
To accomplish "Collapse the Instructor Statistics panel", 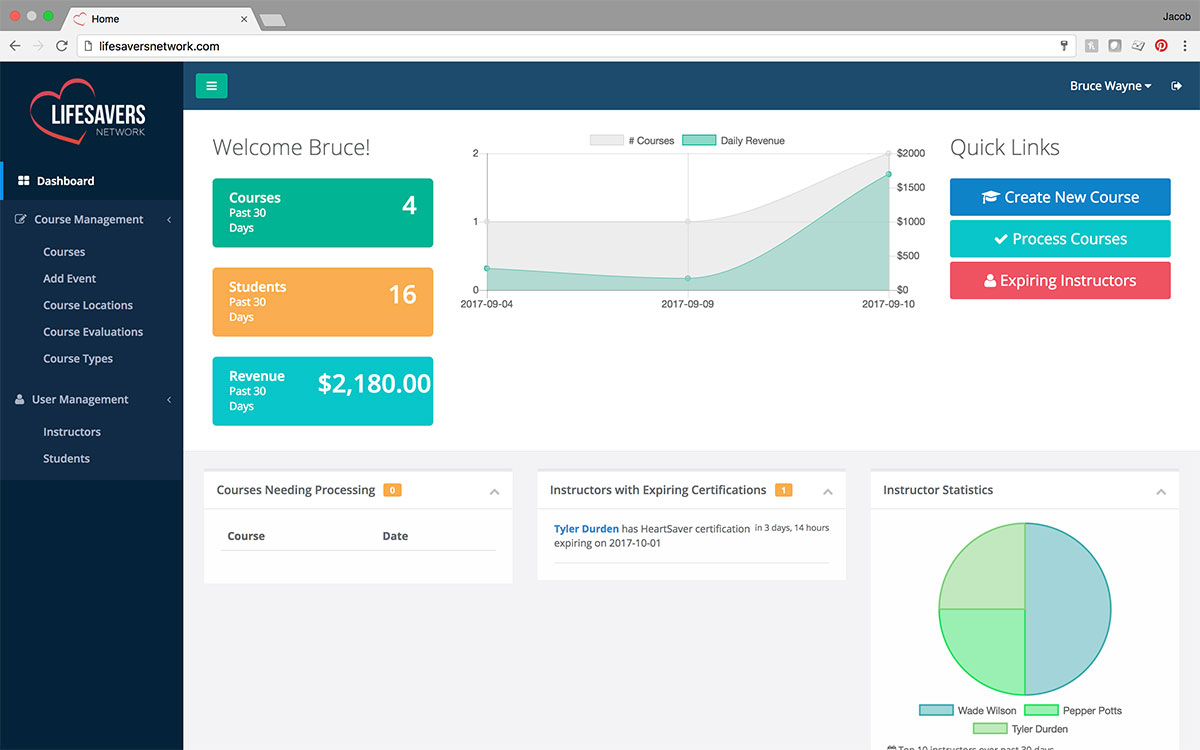I will point(1161,492).
